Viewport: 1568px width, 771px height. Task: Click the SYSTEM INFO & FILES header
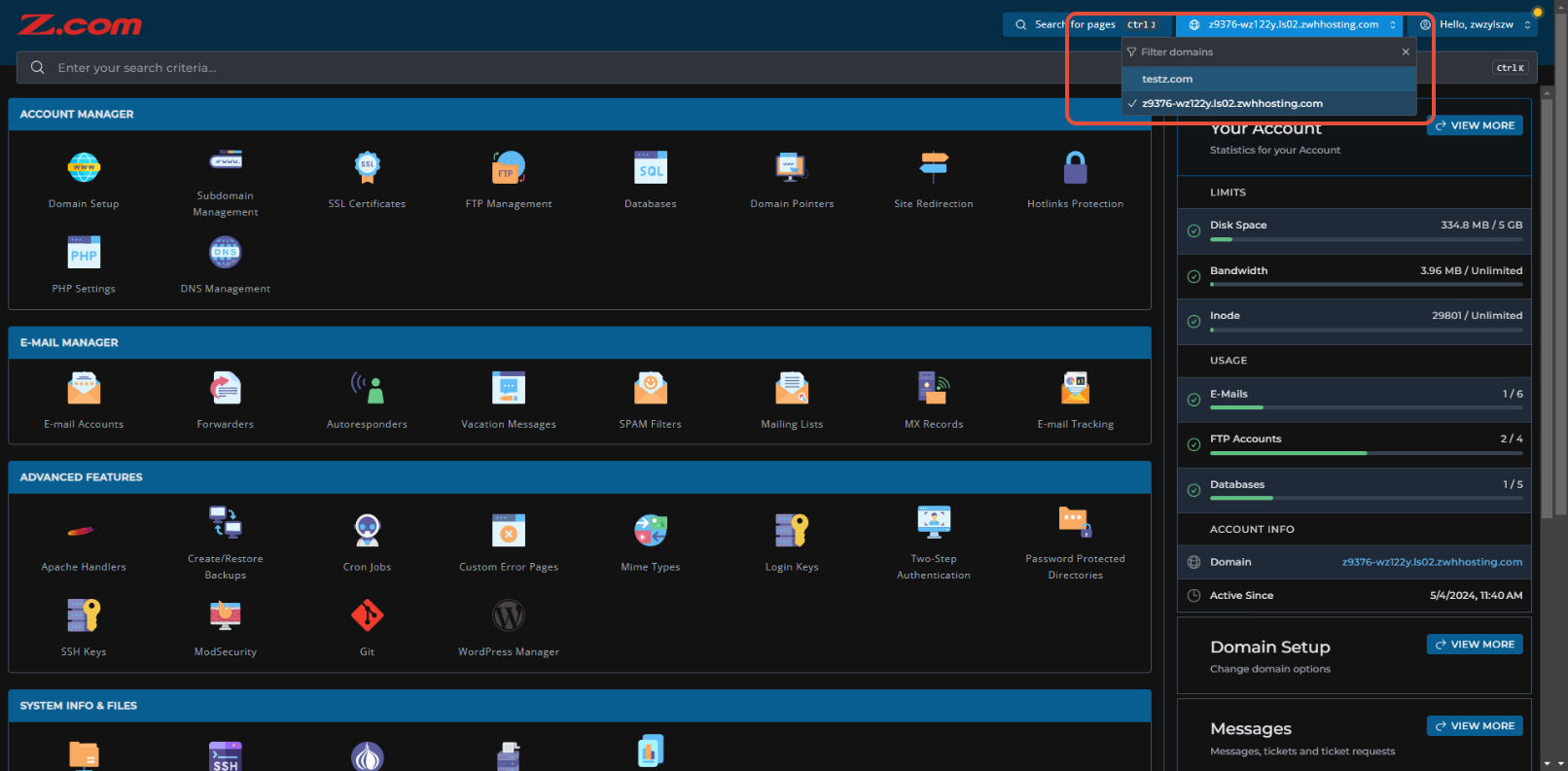580,705
